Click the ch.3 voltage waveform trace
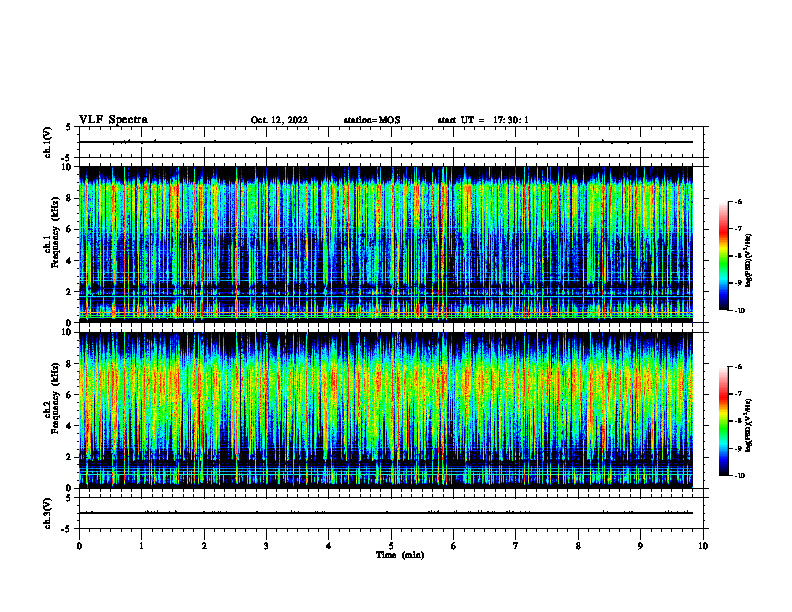 coord(386,513)
